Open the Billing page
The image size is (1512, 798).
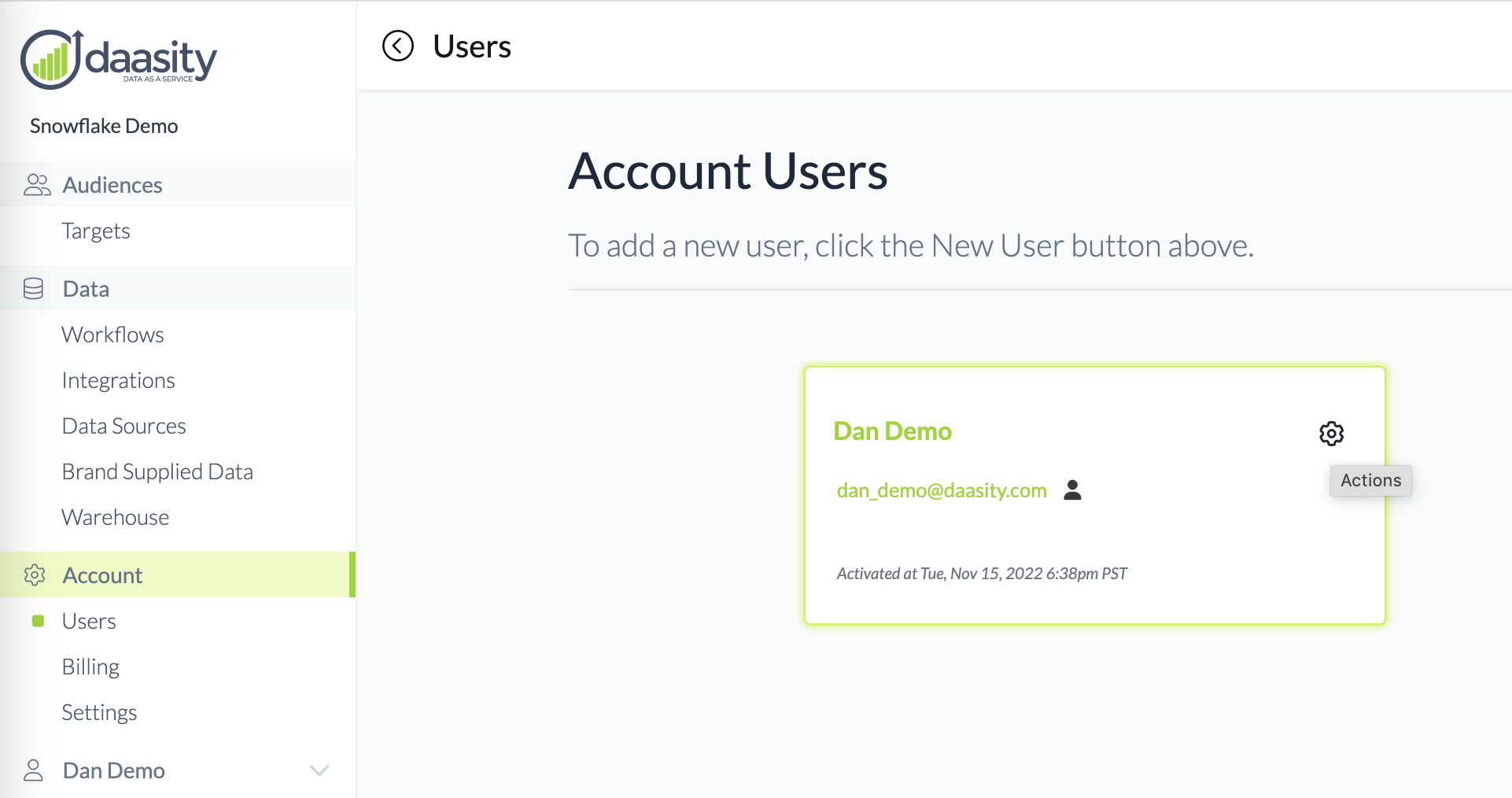(90, 667)
